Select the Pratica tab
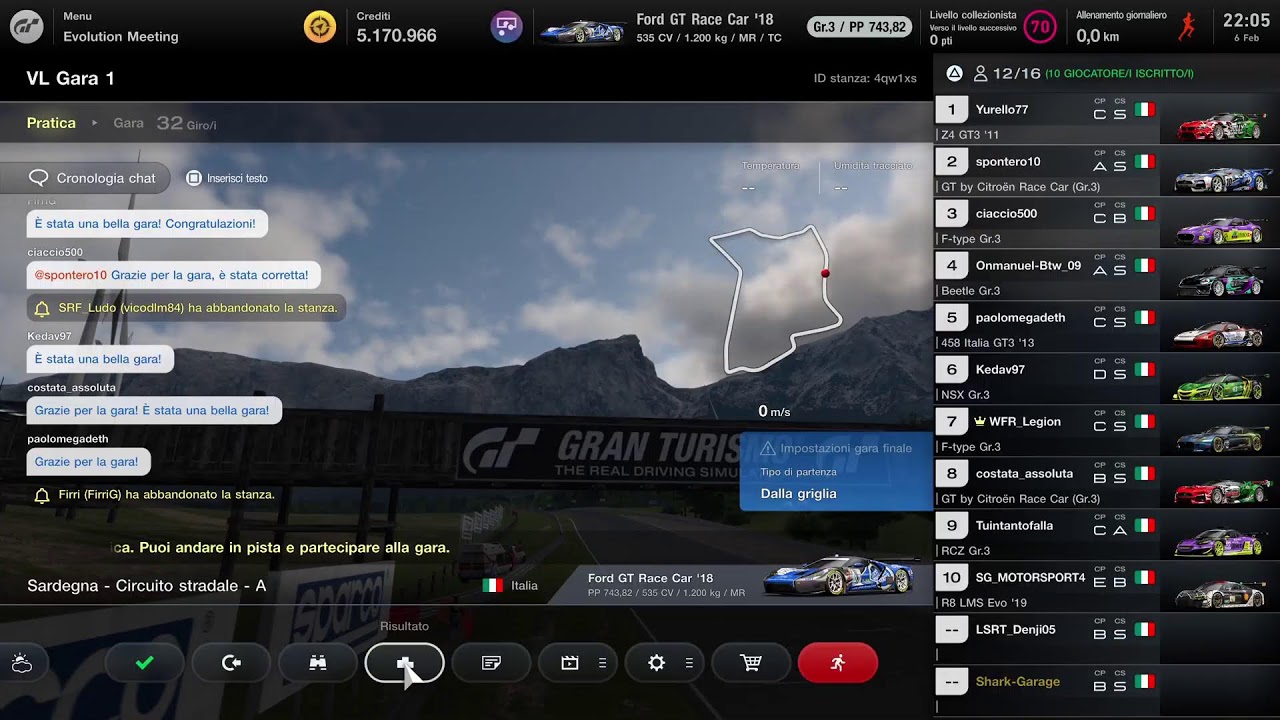The width and height of the screenshot is (1280, 720). point(51,123)
